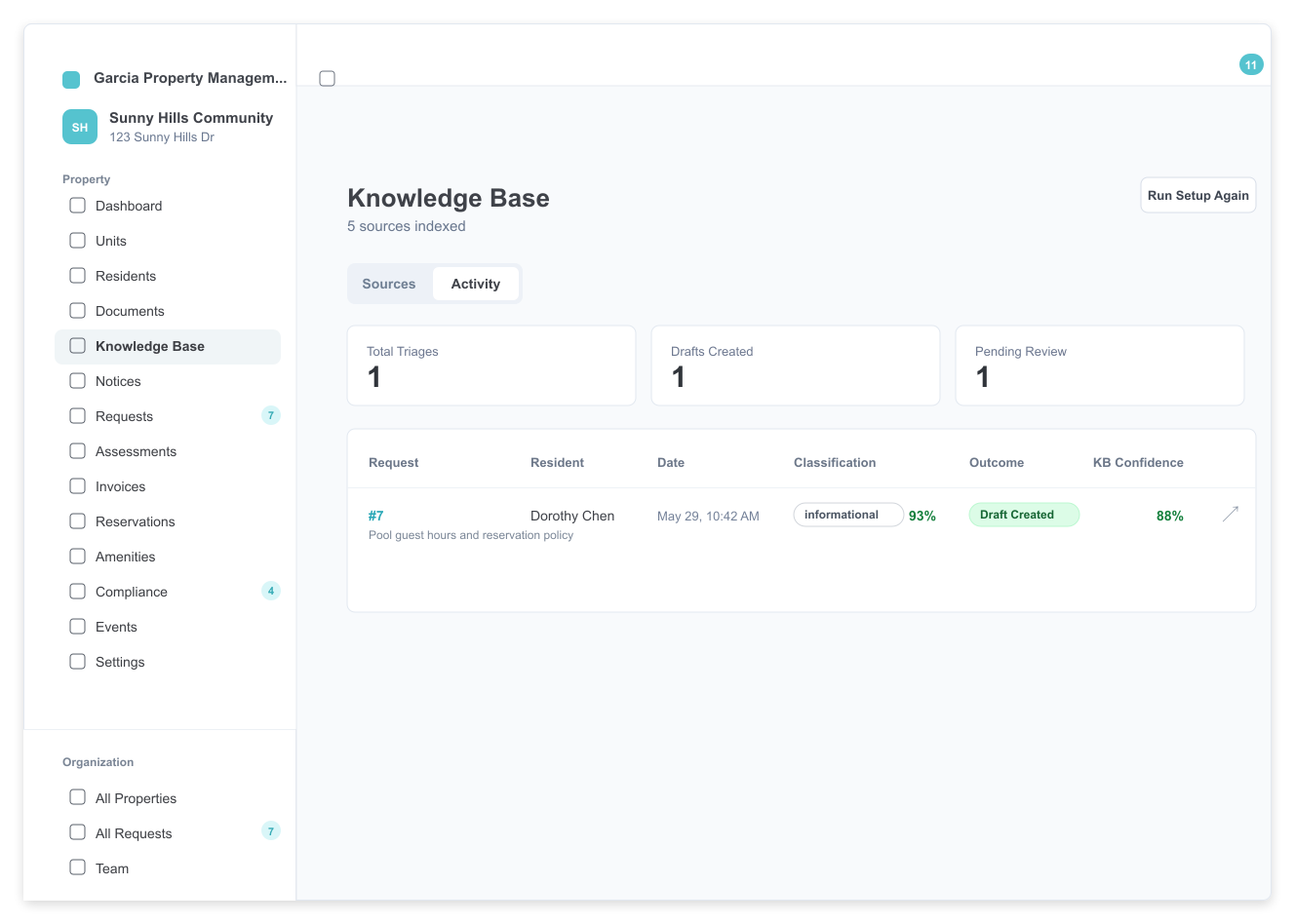Click the Drafts Created stat card
This screenshot has height=924, width=1295.
pos(796,366)
